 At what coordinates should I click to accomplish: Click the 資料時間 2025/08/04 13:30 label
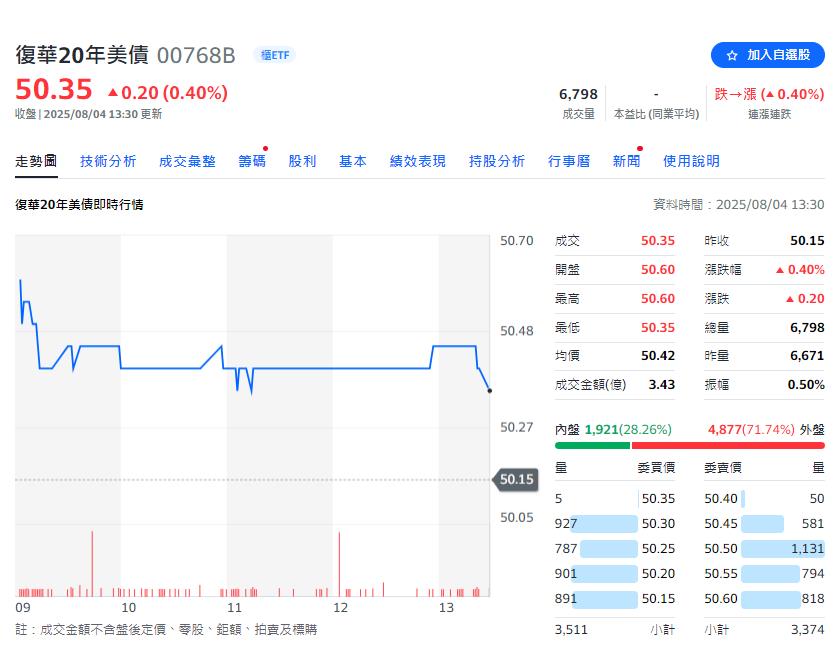(738, 204)
